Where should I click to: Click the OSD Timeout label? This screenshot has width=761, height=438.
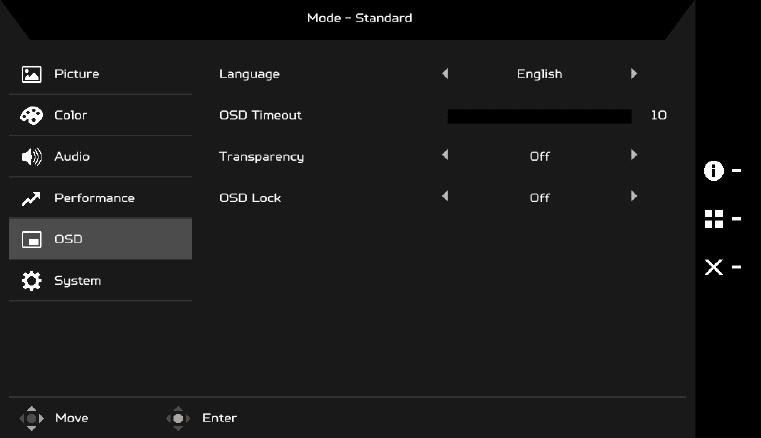point(260,115)
